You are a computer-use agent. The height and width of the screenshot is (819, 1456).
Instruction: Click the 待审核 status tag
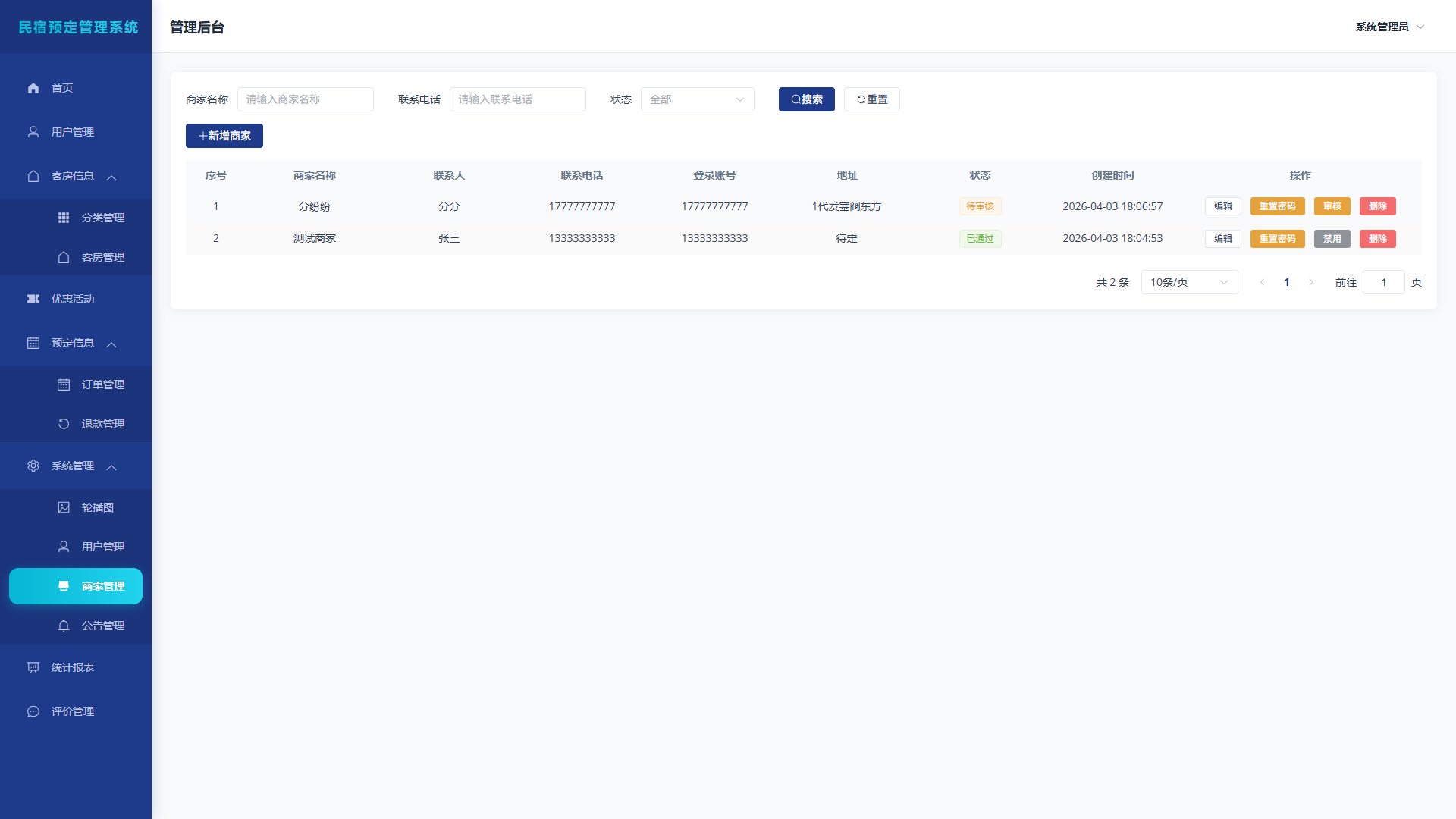[x=980, y=206]
